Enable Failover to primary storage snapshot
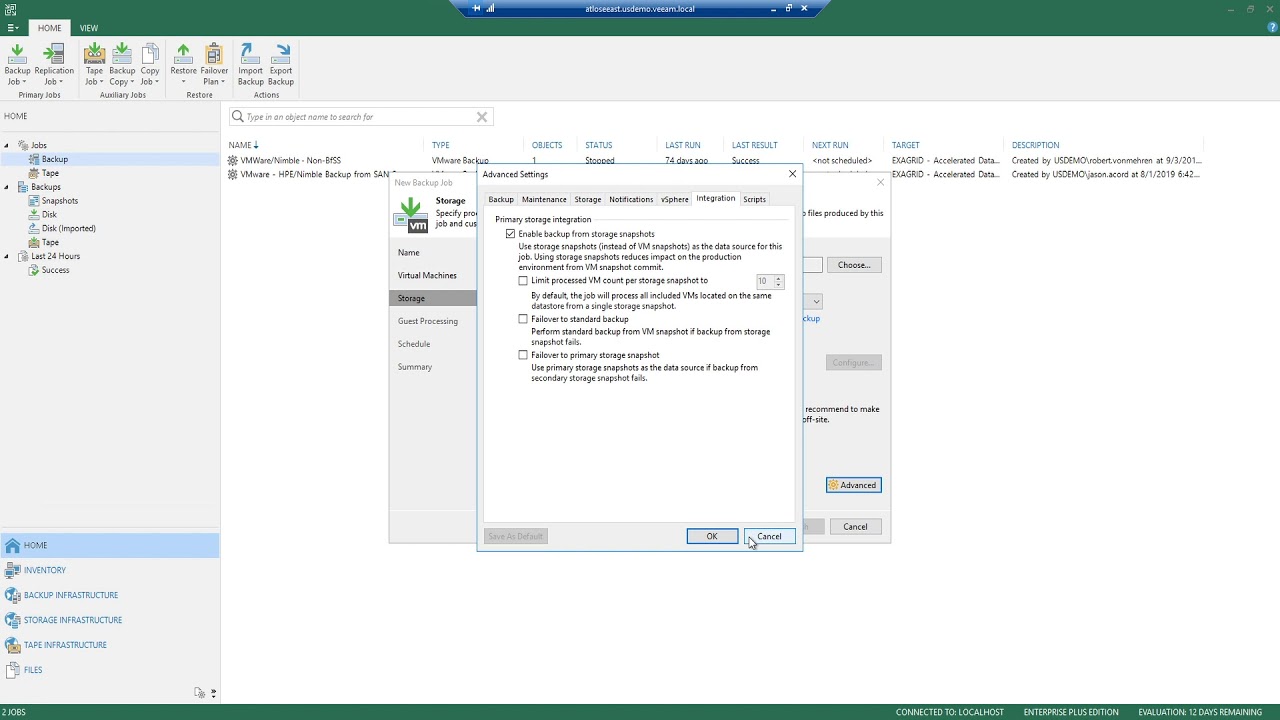1280x720 pixels. point(523,355)
